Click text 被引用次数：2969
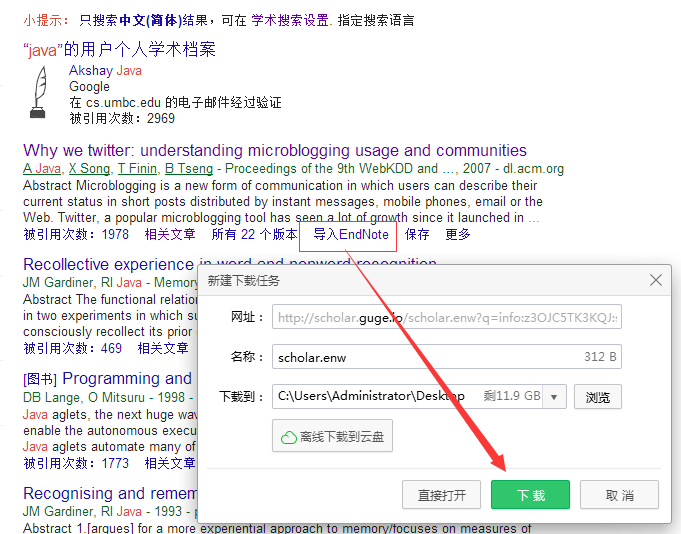Image resolution: width=681 pixels, height=534 pixels. pos(122,118)
